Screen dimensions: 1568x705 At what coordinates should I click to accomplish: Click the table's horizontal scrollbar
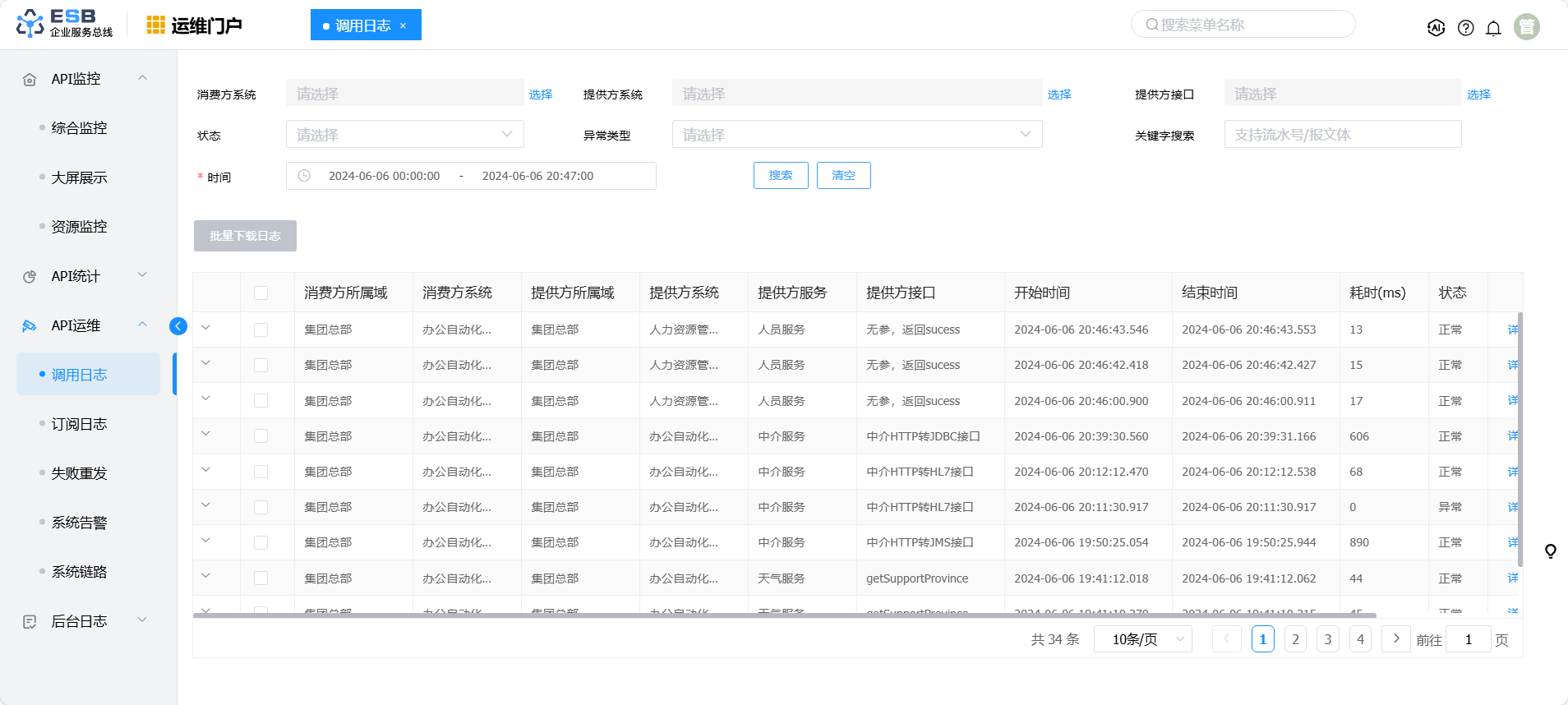[x=785, y=615]
